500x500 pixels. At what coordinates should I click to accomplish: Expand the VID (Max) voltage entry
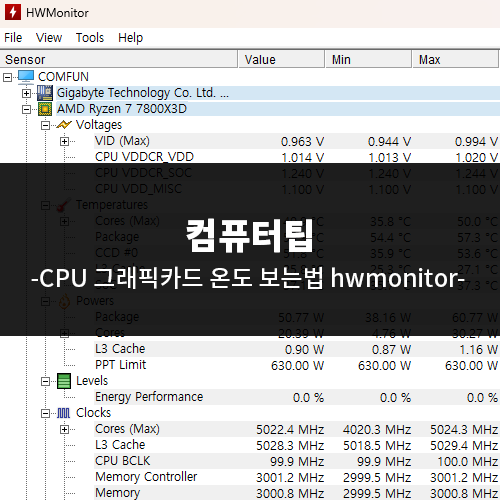[64, 141]
